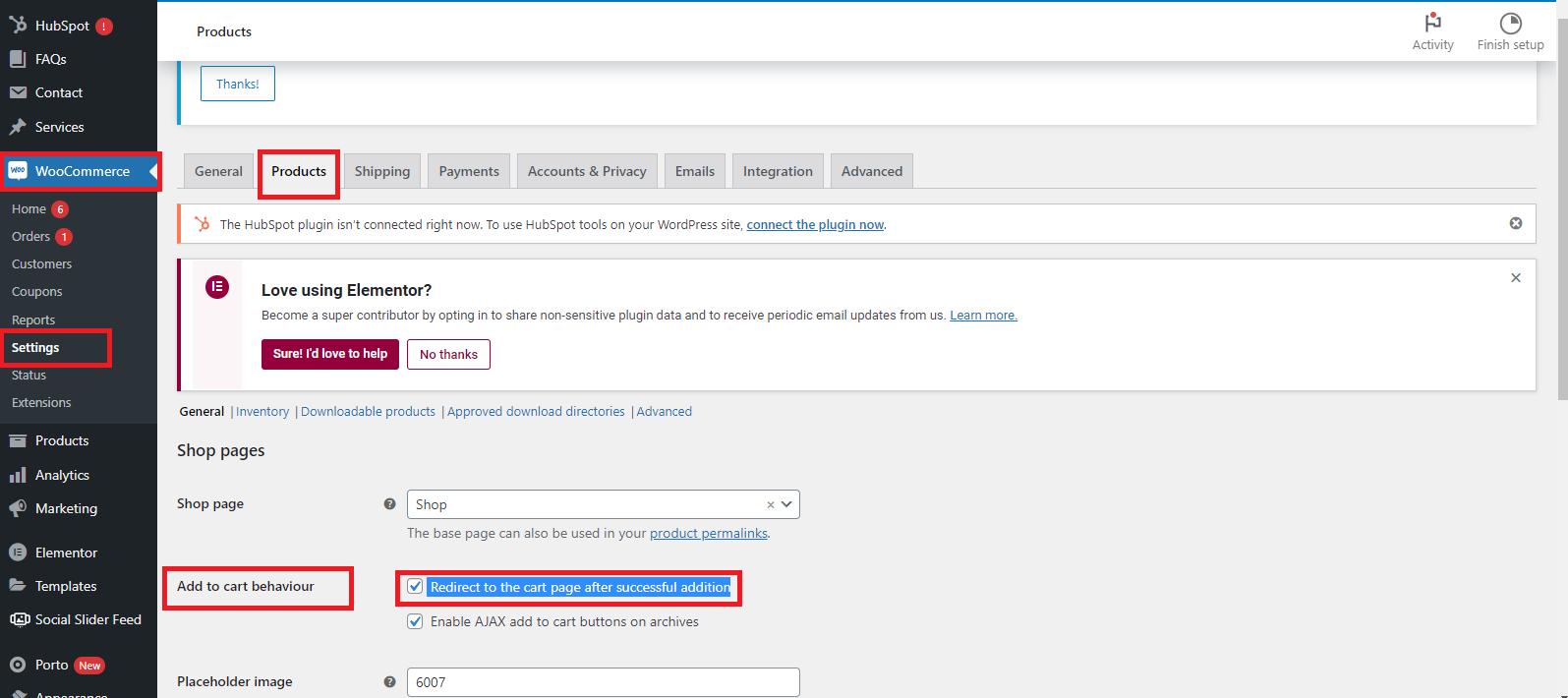1568x698 pixels.
Task: Open the product permalinks link
Action: click(x=709, y=533)
